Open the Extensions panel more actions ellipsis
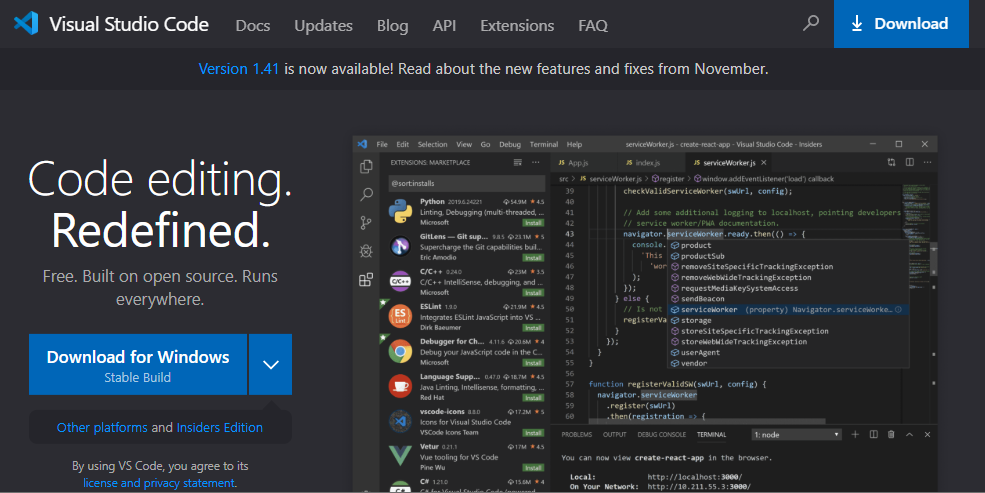This screenshot has width=985, height=493. click(x=536, y=162)
